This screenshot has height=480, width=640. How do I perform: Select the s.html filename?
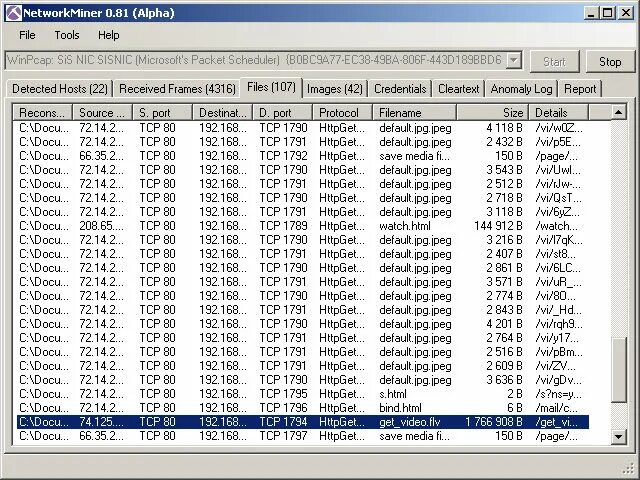[x=393, y=394]
